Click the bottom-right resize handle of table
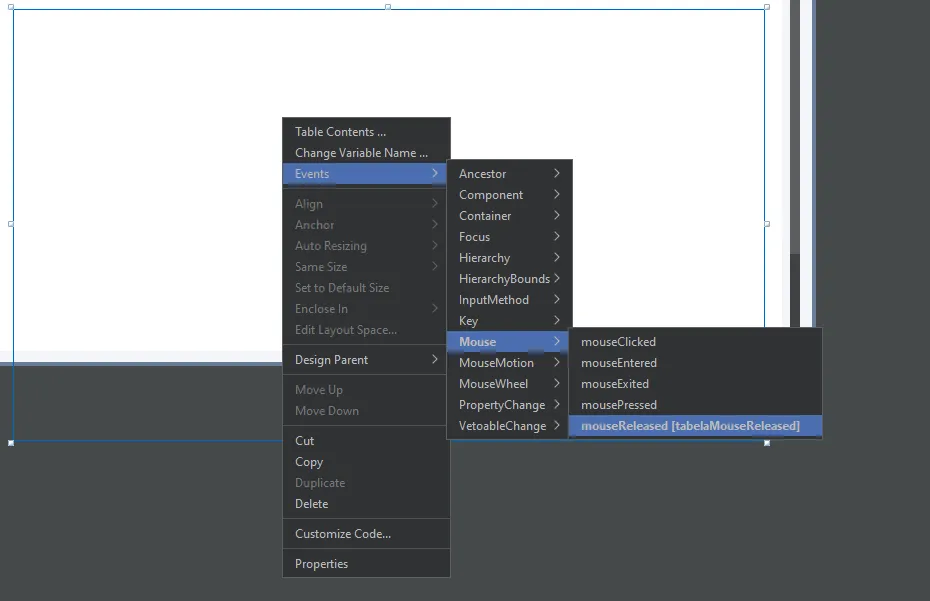Screen dimensions: 930x601 click(767, 443)
